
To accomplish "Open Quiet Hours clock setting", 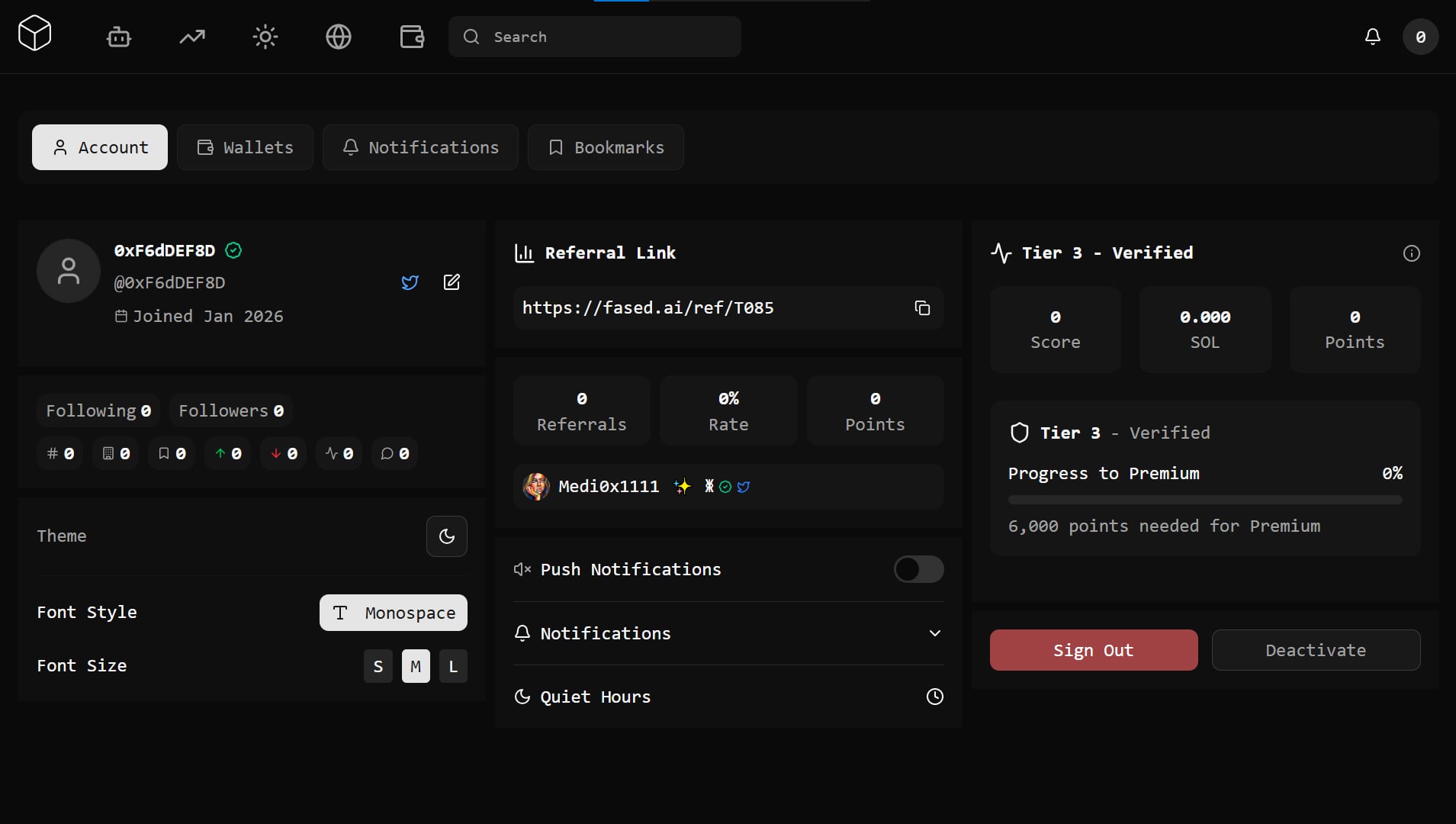I will click(x=934, y=697).
